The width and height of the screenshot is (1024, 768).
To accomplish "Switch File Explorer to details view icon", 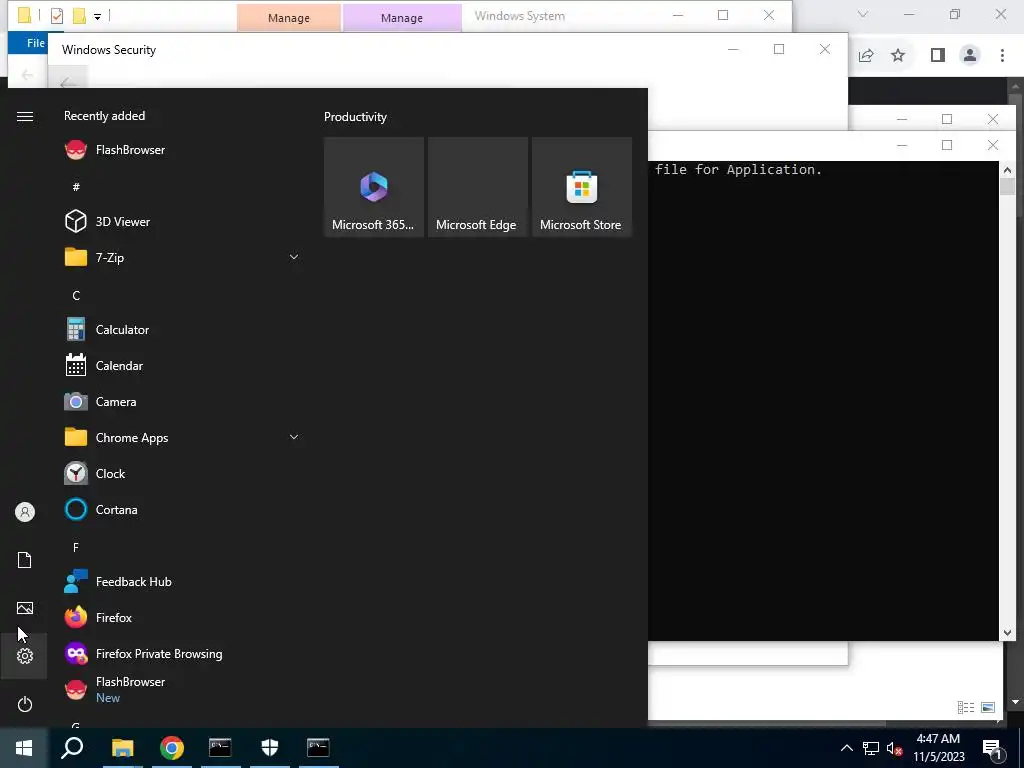I will (966, 707).
